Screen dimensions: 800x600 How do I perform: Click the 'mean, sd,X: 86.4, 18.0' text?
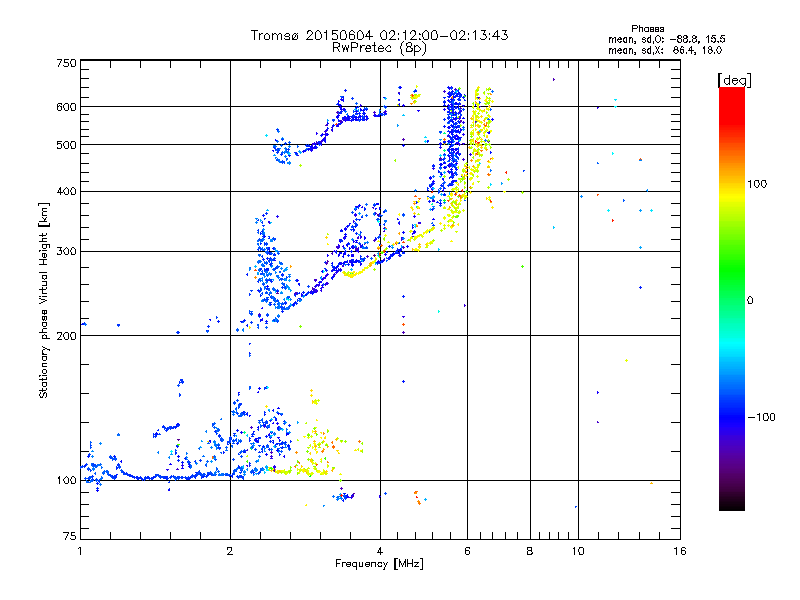(665, 50)
